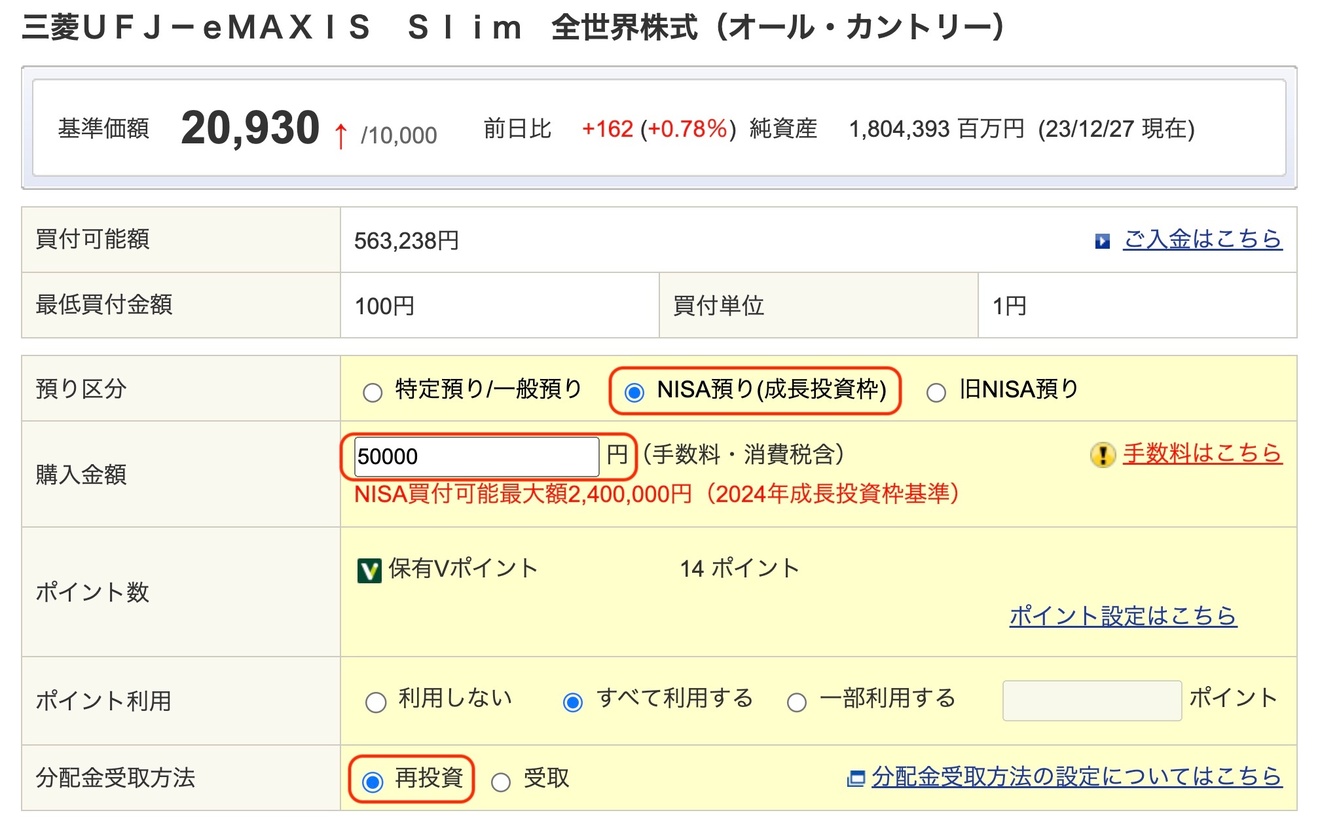Open 分配金受取方法の設定についてはこちら link
1320x834 pixels.
pyautogui.click(x=1077, y=777)
